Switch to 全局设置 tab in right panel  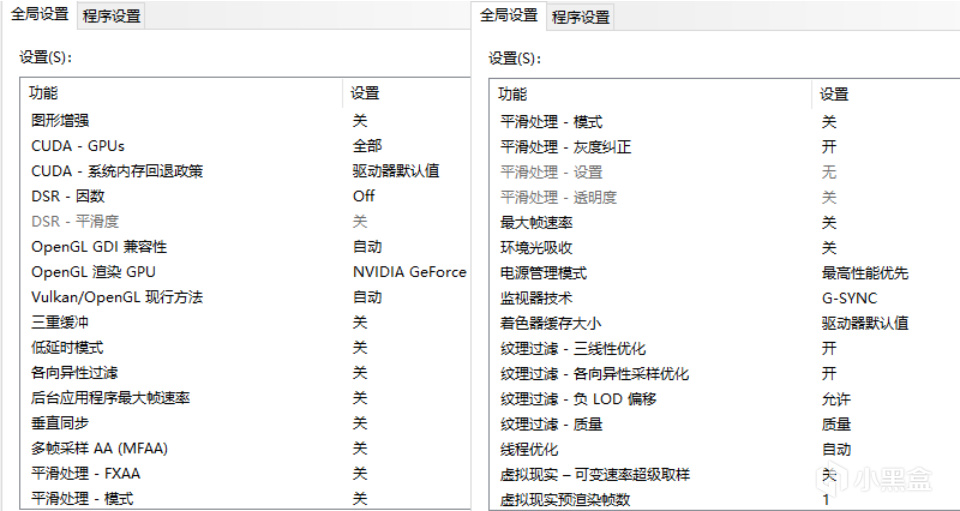pyautogui.click(x=509, y=15)
